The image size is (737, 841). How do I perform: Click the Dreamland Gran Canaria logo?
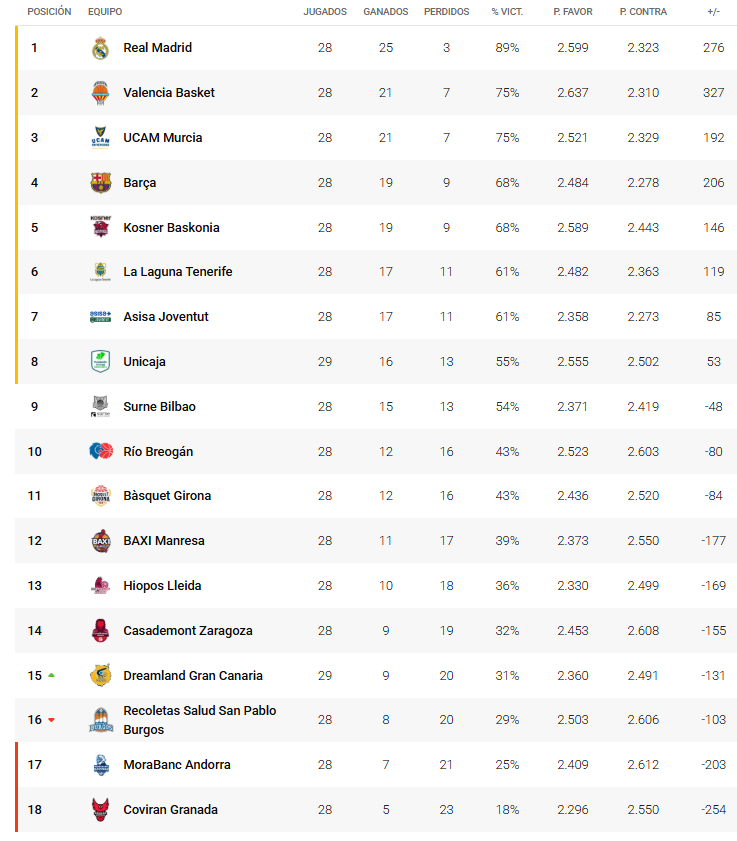[100, 675]
